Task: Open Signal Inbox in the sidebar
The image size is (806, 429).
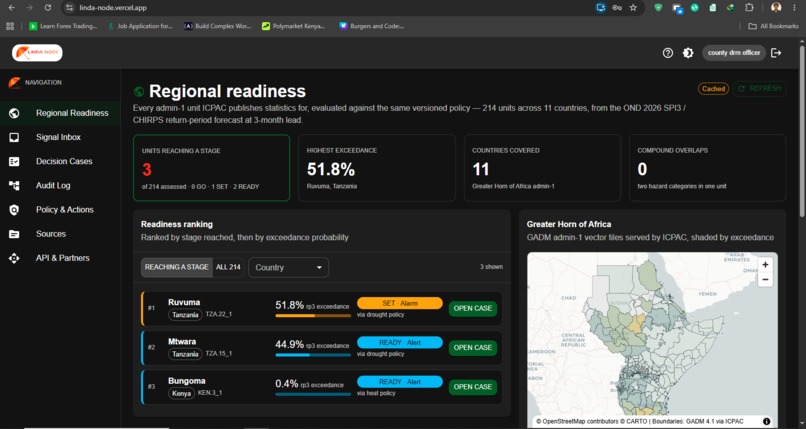Action: 60,137
